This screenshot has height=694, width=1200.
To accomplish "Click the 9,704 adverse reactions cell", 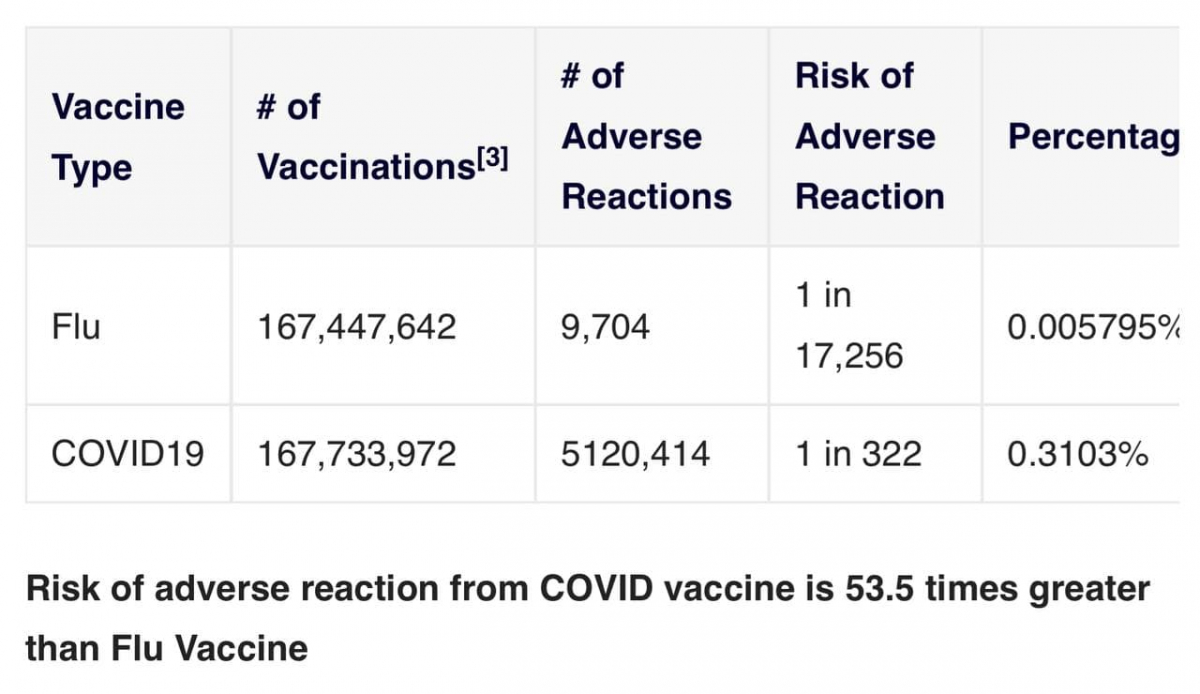I will tap(606, 326).
